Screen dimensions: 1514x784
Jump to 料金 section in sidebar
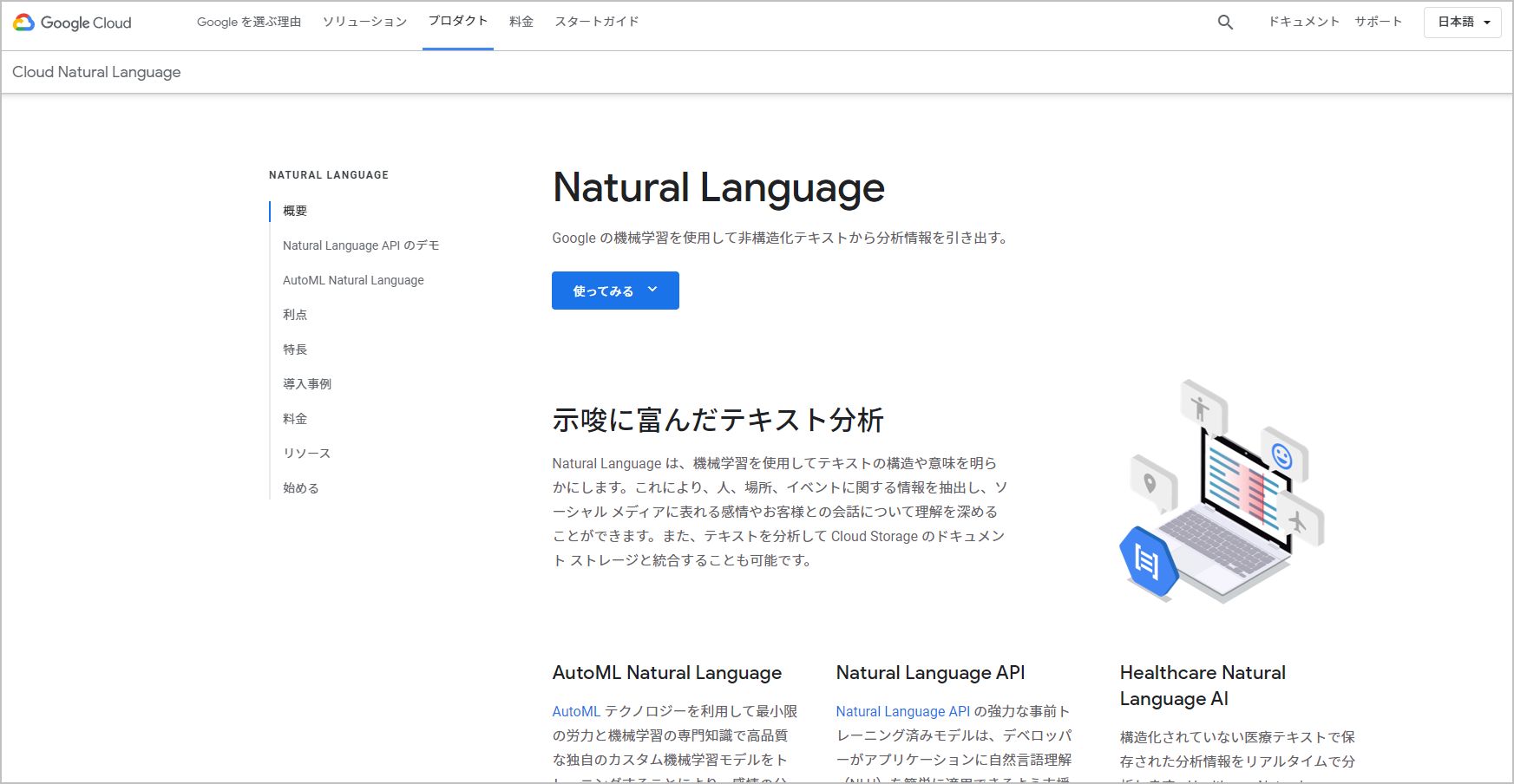(295, 419)
